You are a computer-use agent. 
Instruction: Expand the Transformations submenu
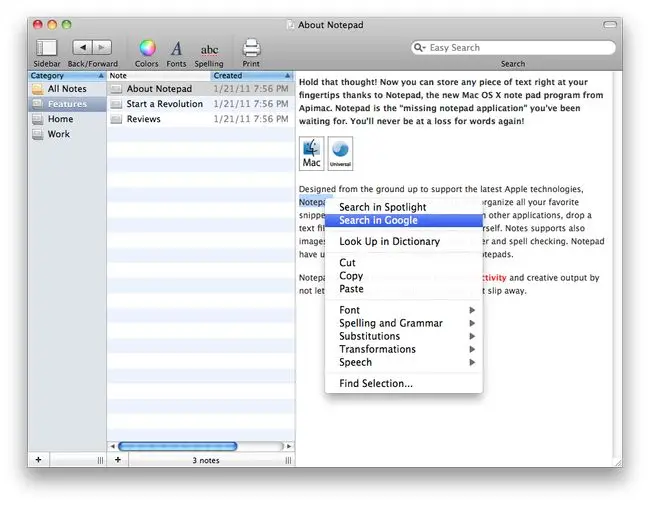tap(404, 349)
